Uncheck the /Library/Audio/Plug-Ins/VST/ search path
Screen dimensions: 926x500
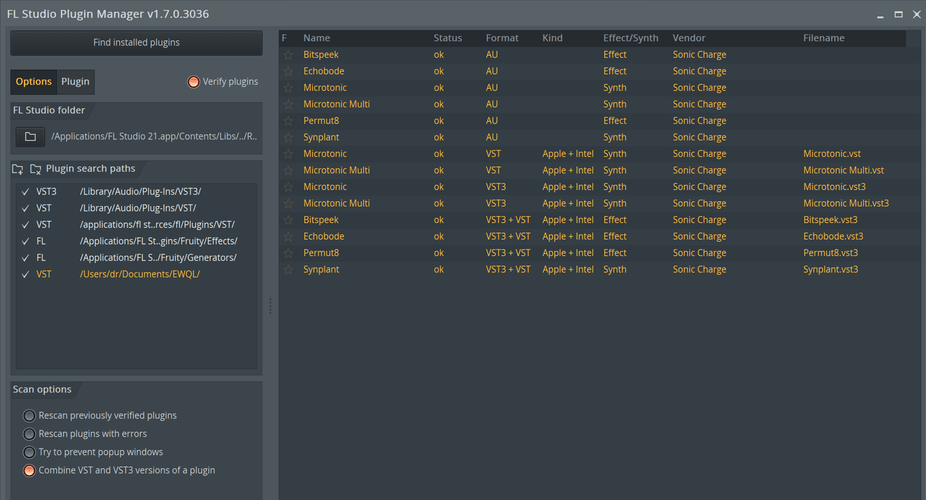pyautogui.click(x=25, y=208)
